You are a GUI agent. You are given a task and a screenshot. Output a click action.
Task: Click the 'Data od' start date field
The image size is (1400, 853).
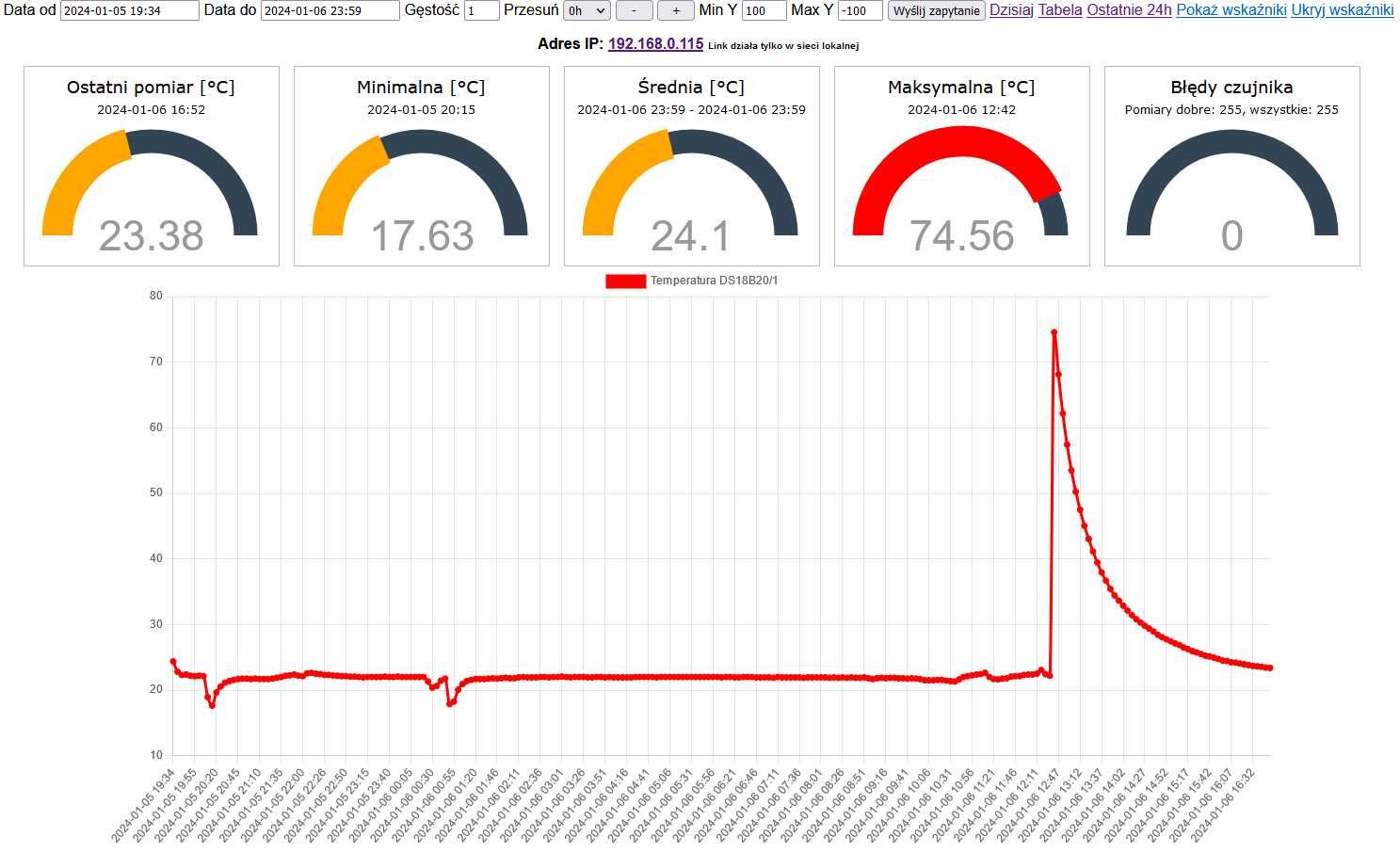(x=130, y=10)
